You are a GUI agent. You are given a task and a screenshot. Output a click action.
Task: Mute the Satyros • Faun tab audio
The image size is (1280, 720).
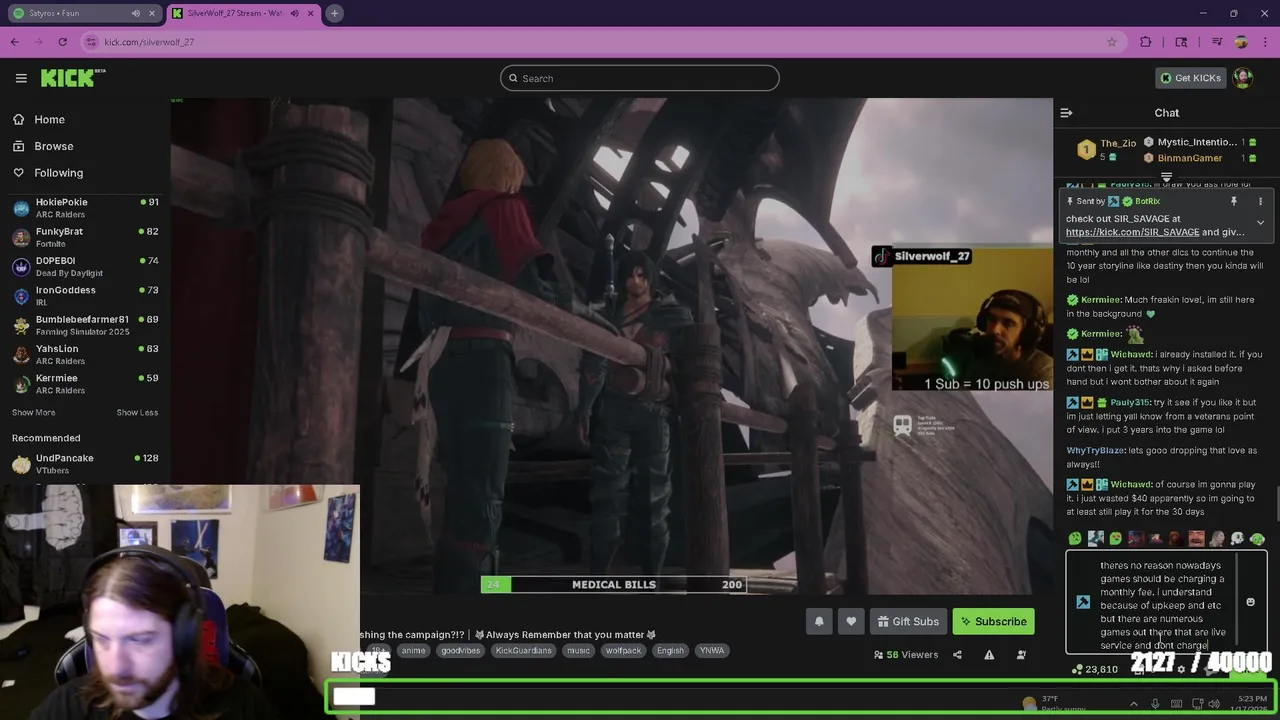click(x=135, y=13)
